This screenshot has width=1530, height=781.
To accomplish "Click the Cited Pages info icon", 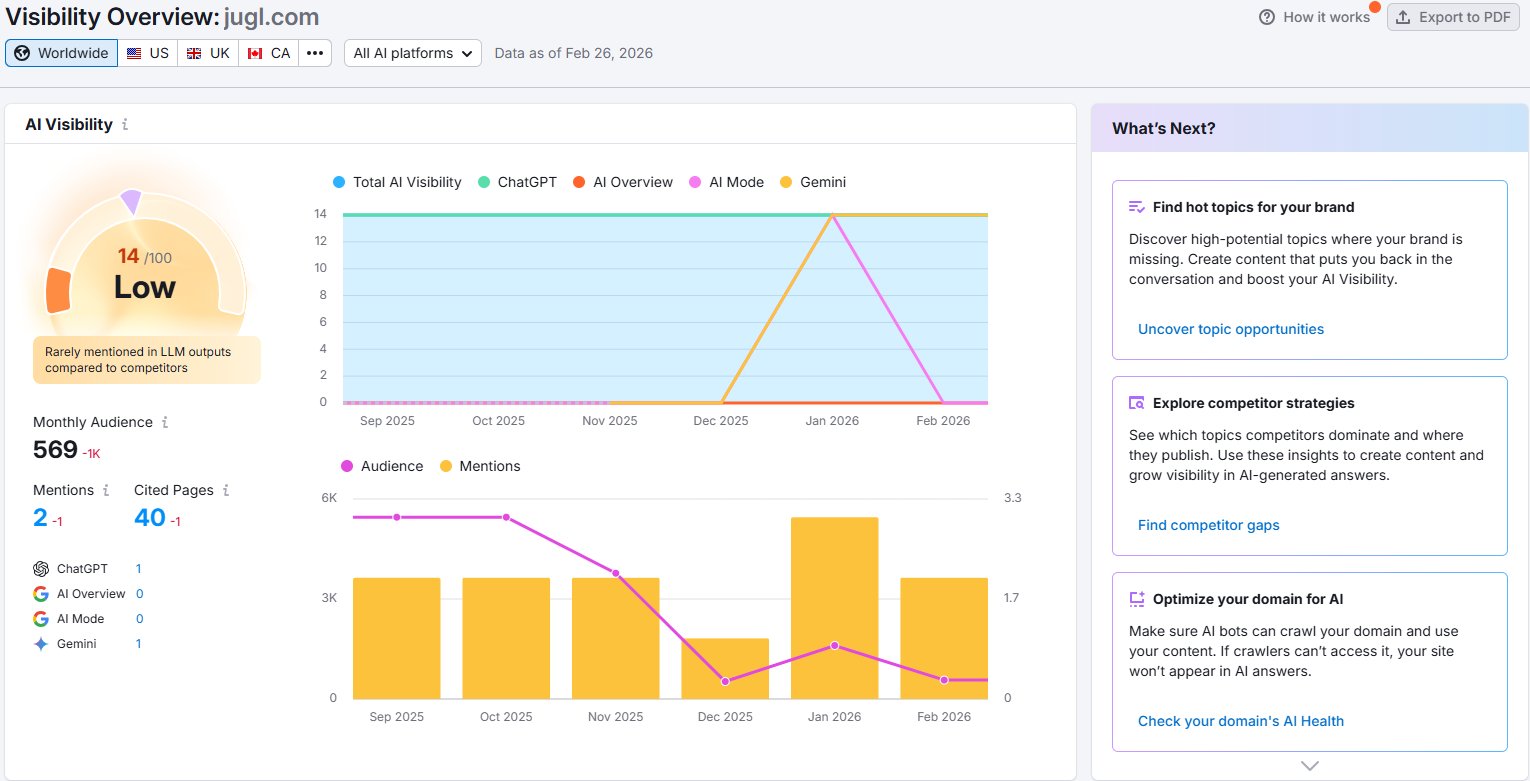I will click(226, 490).
